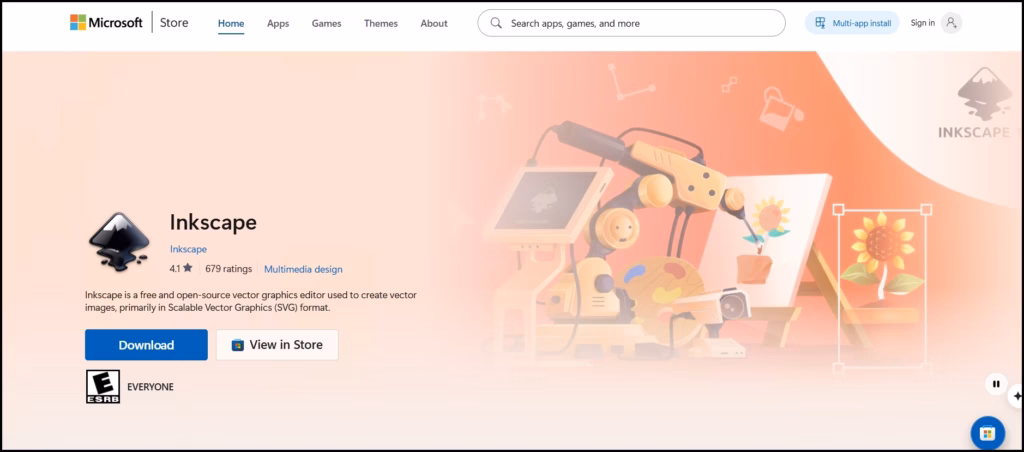Viewport: 1024px width, 452px height.
Task: Click the blue Download button
Action: click(146, 345)
